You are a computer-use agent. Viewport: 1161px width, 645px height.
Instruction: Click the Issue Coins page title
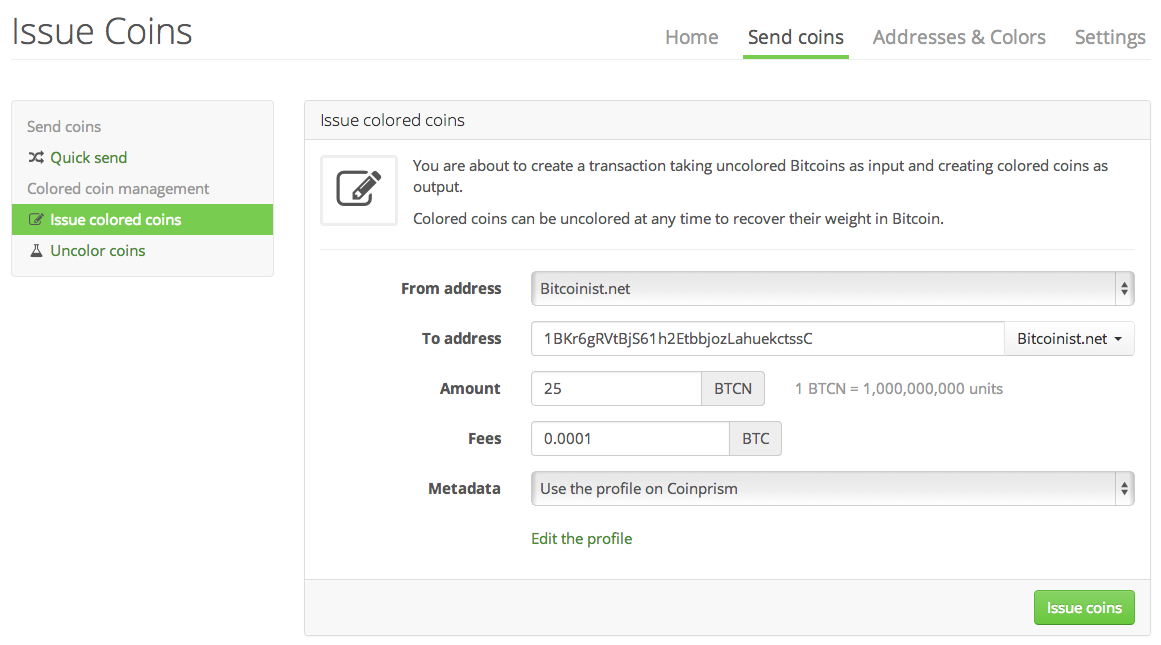102,32
